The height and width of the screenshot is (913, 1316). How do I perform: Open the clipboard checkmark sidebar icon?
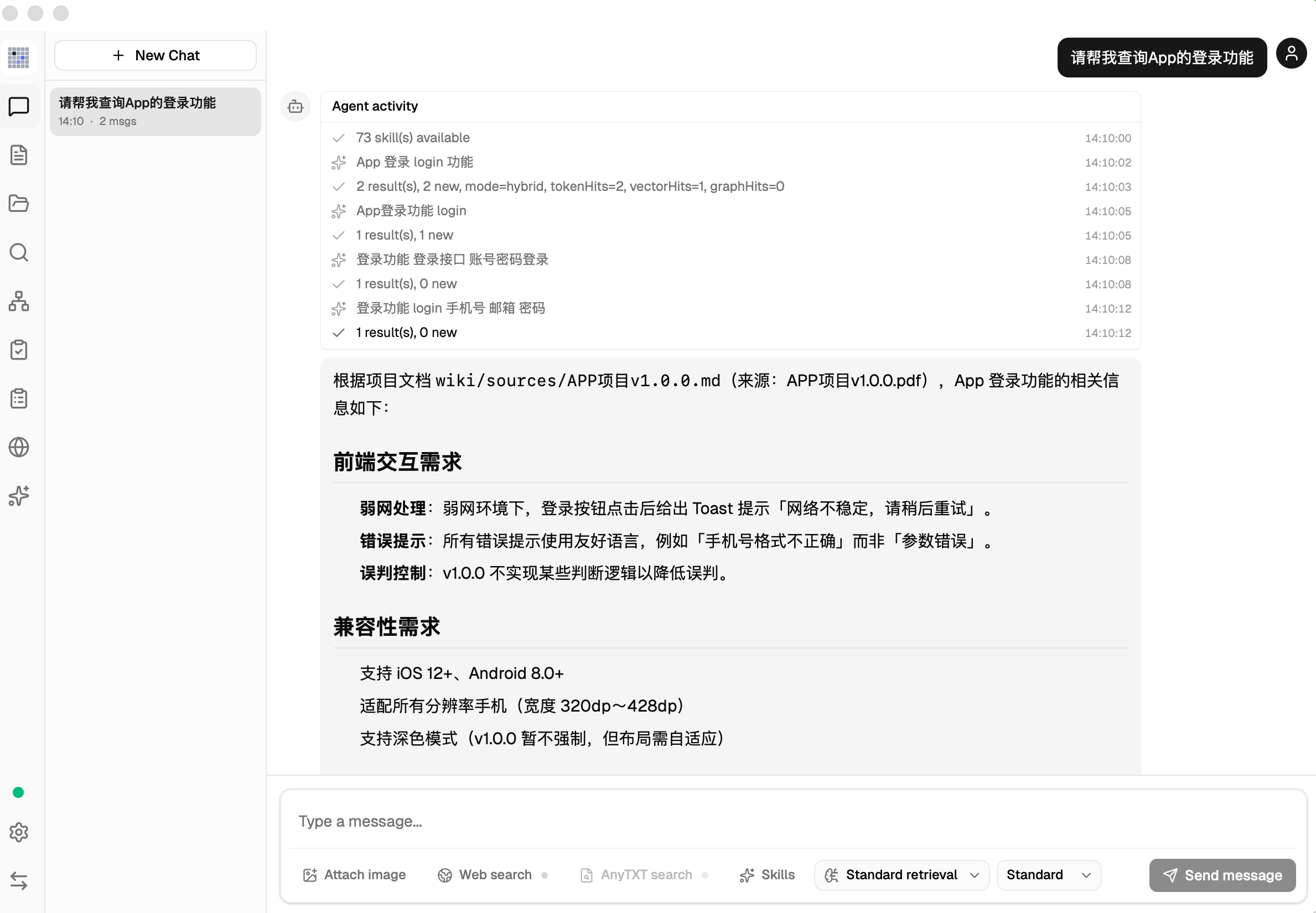[19, 350]
